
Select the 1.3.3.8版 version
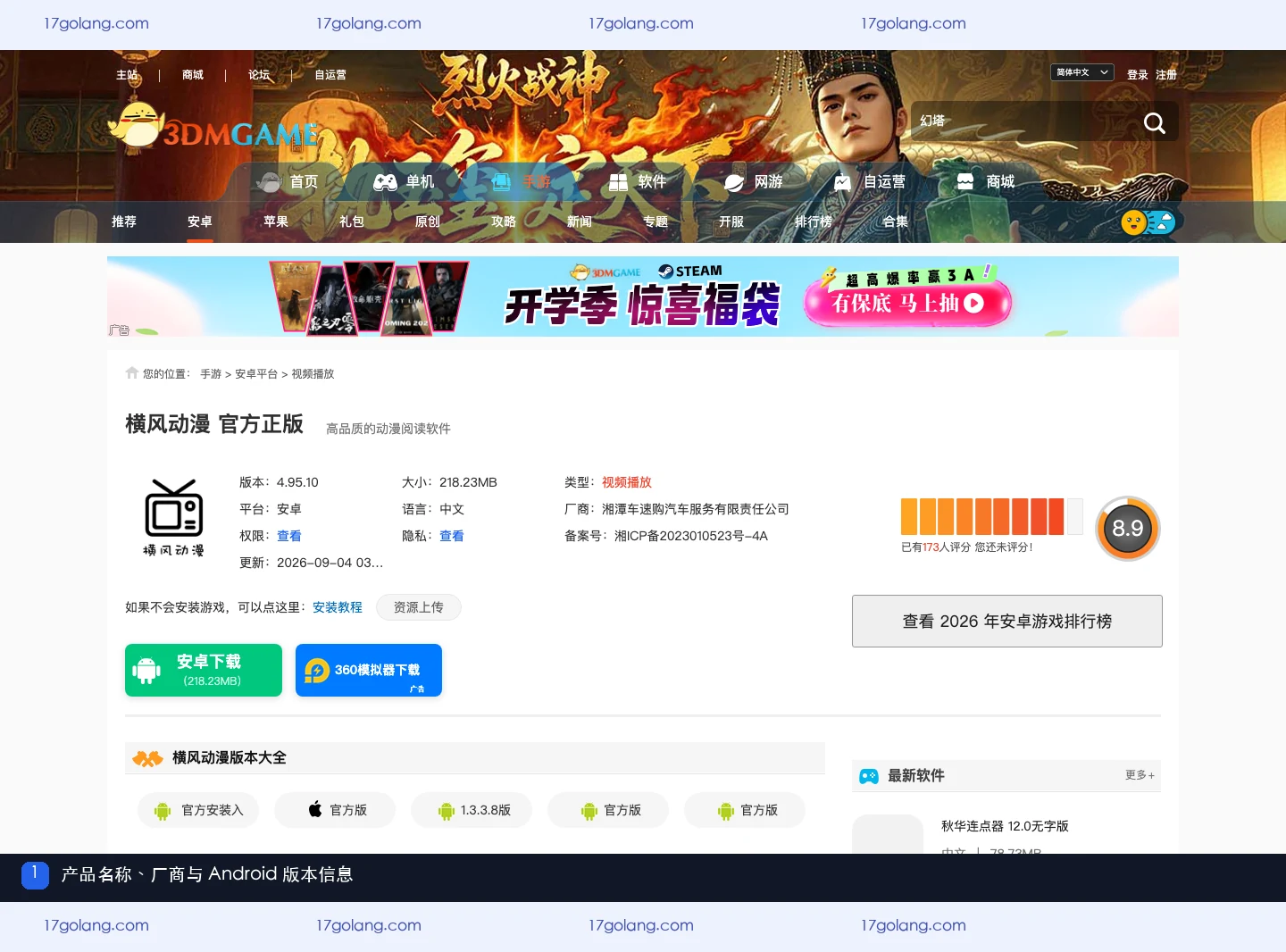[472, 810]
